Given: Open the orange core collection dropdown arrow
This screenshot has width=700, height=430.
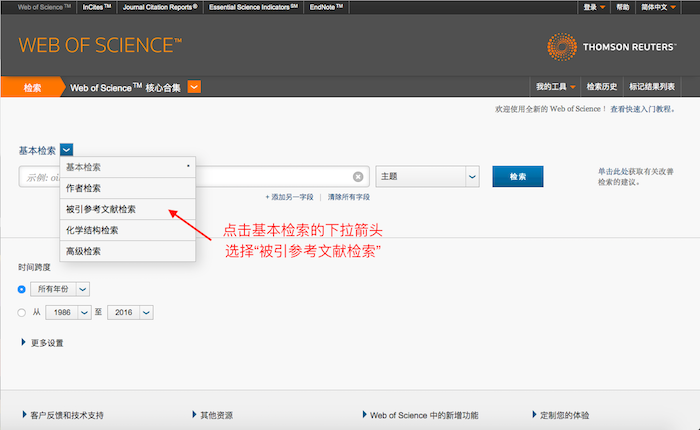Looking at the screenshot, I should point(194,87).
